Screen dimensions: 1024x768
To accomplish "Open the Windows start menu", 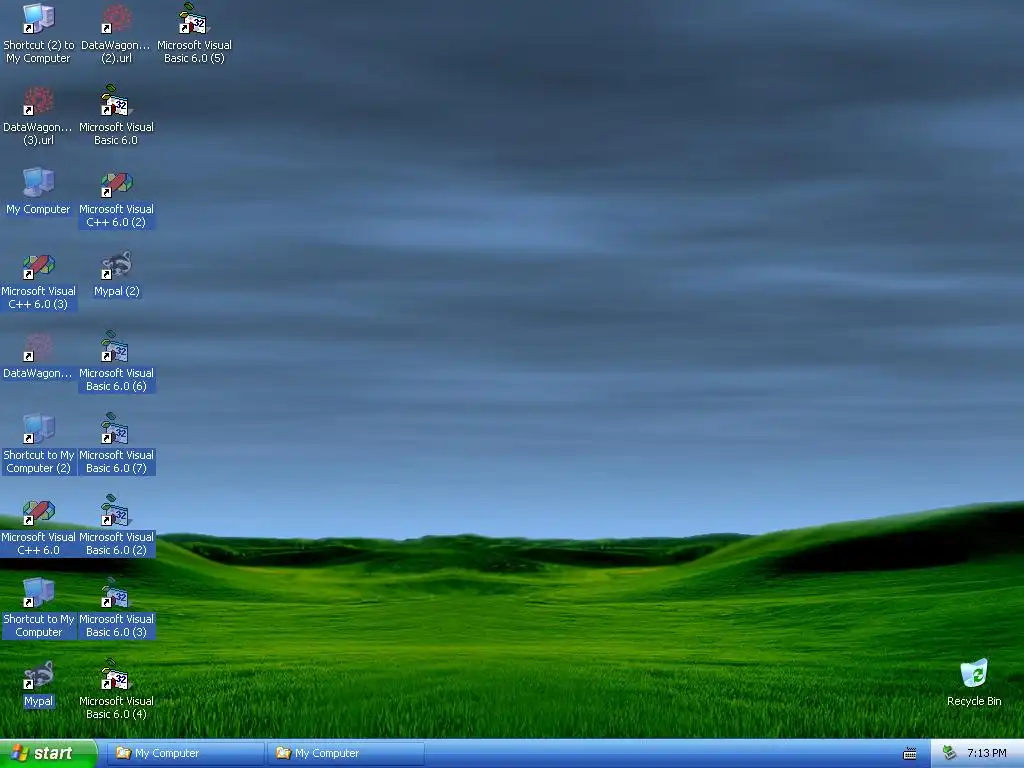I will tap(48, 753).
